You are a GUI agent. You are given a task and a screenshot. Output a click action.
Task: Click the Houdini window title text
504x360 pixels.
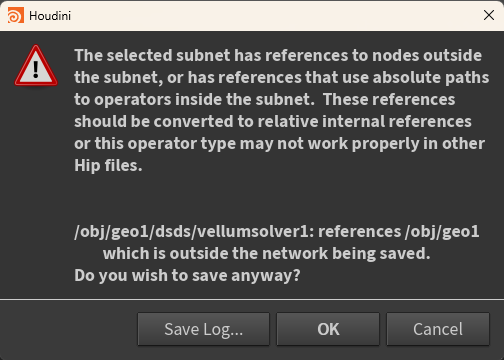click(x=50, y=16)
